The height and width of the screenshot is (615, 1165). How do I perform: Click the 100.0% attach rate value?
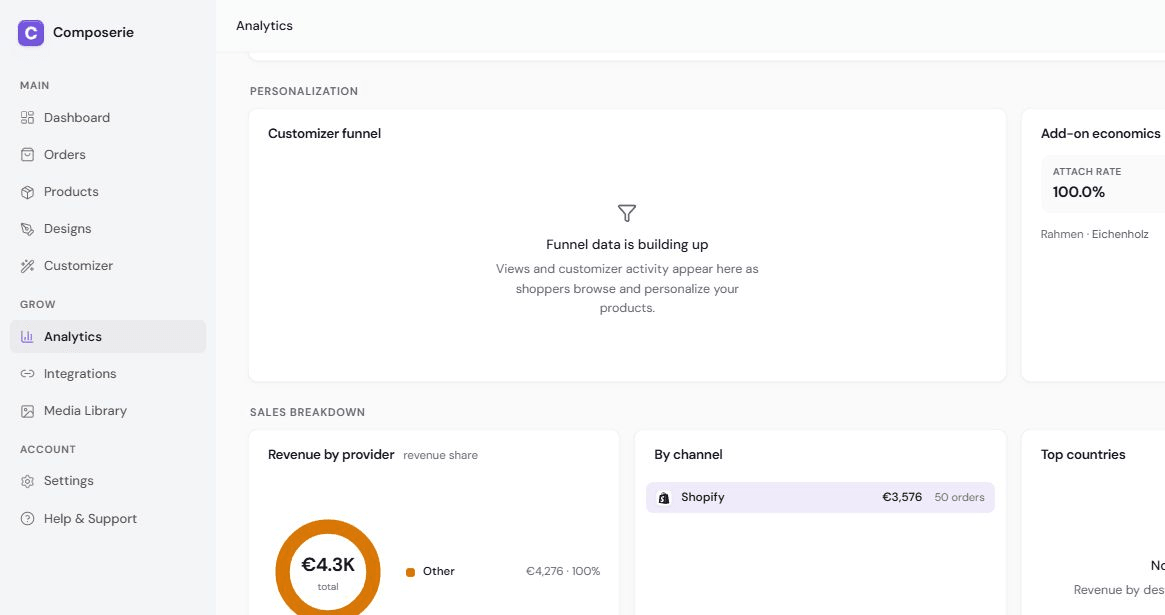(1079, 192)
